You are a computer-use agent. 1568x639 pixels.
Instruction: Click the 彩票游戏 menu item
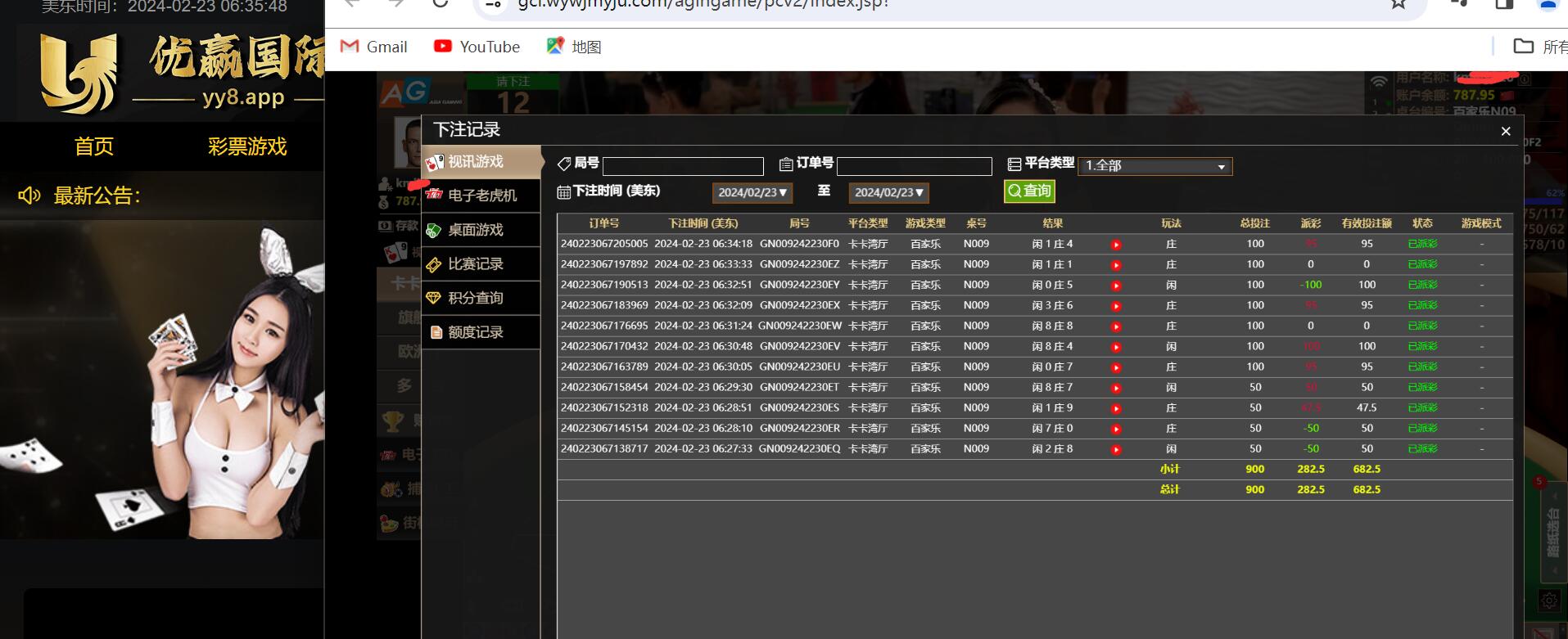point(247,146)
